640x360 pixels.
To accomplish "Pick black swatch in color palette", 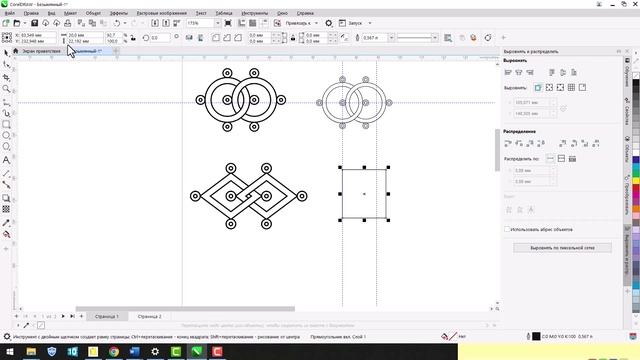I will click(636, 83).
